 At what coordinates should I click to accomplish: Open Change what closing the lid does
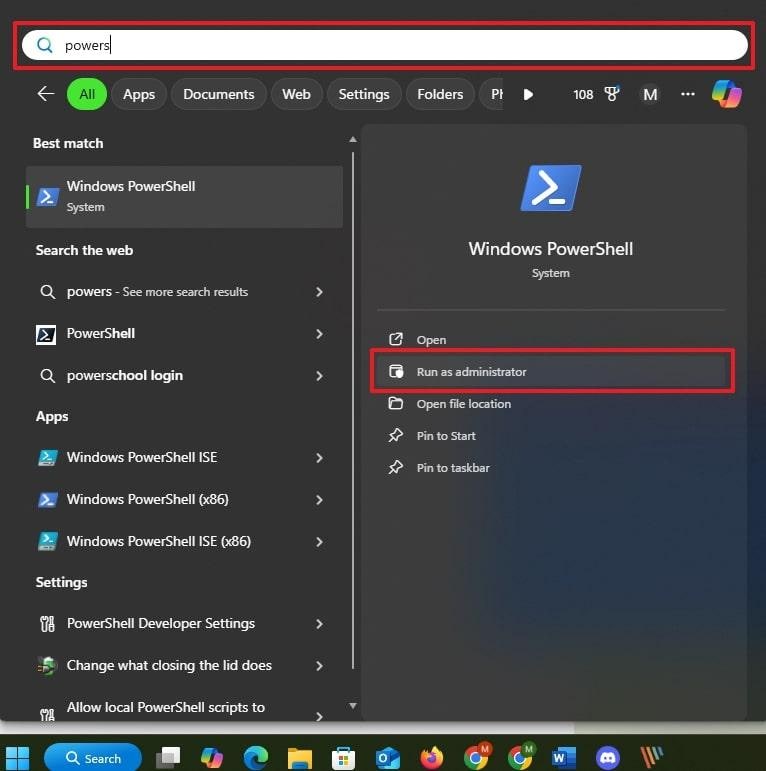tap(169, 665)
